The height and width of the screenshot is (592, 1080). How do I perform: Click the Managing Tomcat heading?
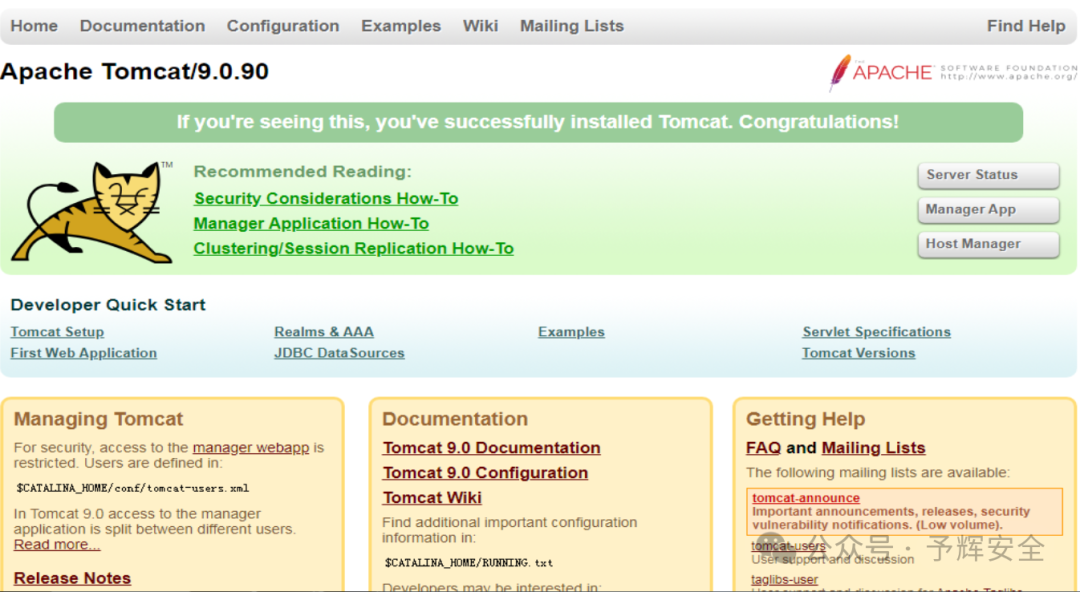pyautogui.click(x=98, y=419)
